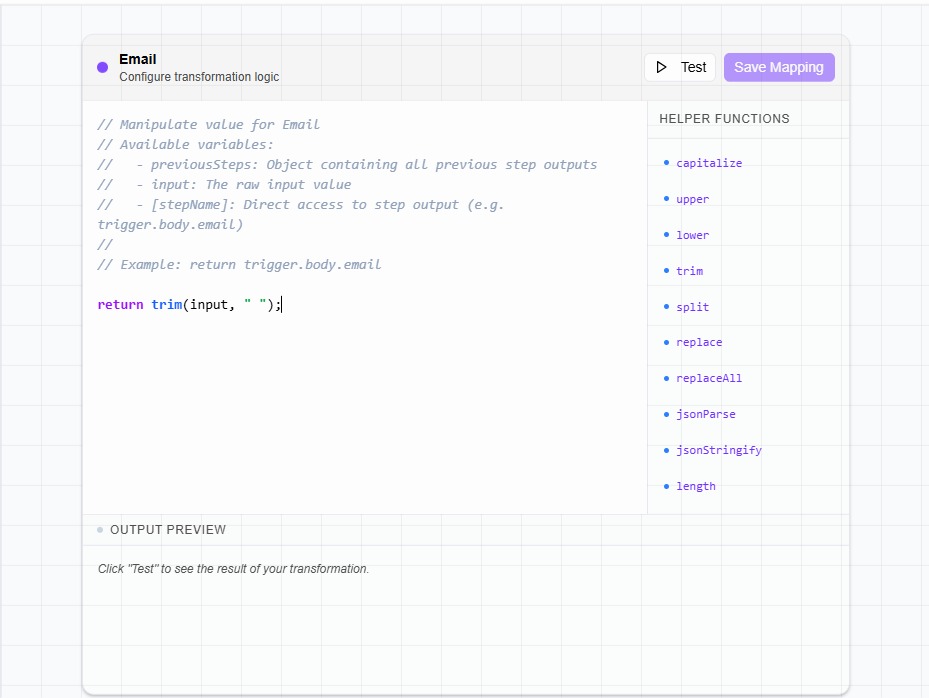Select the trim helper function
The width and height of the screenshot is (929, 698).
[x=690, y=270]
